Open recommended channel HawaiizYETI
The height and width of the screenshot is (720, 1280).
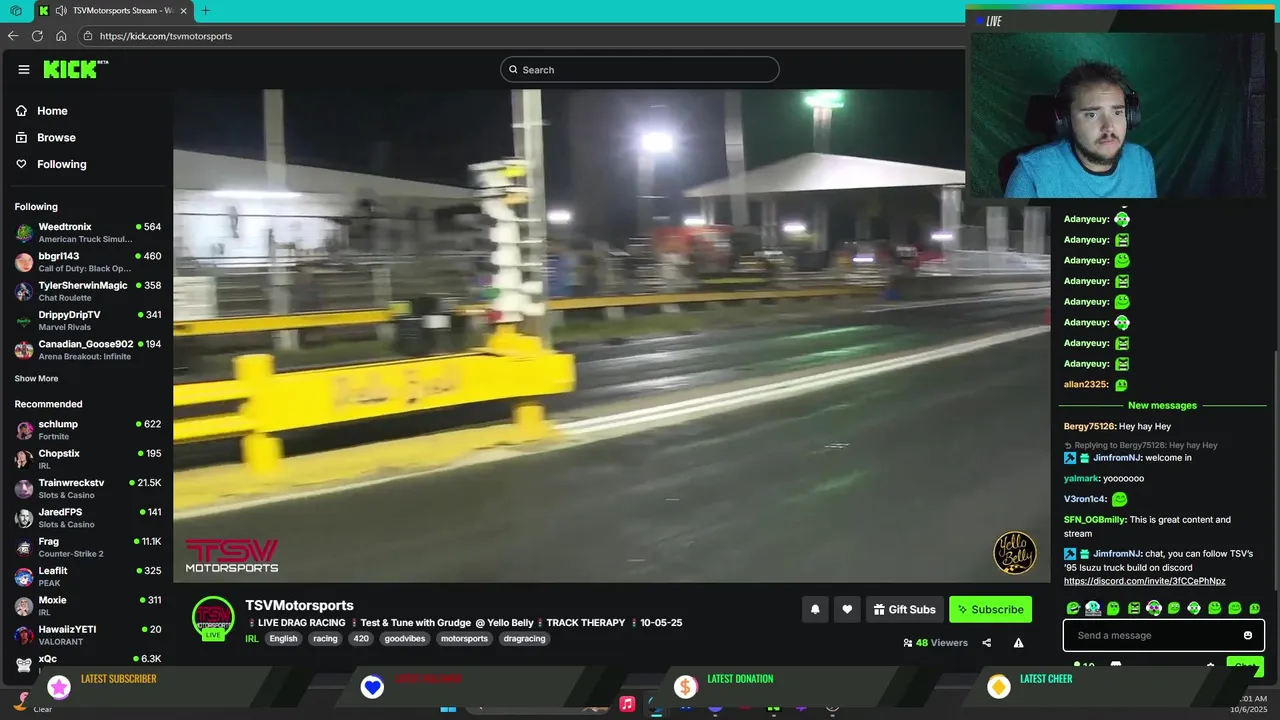[x=88, y=635]
